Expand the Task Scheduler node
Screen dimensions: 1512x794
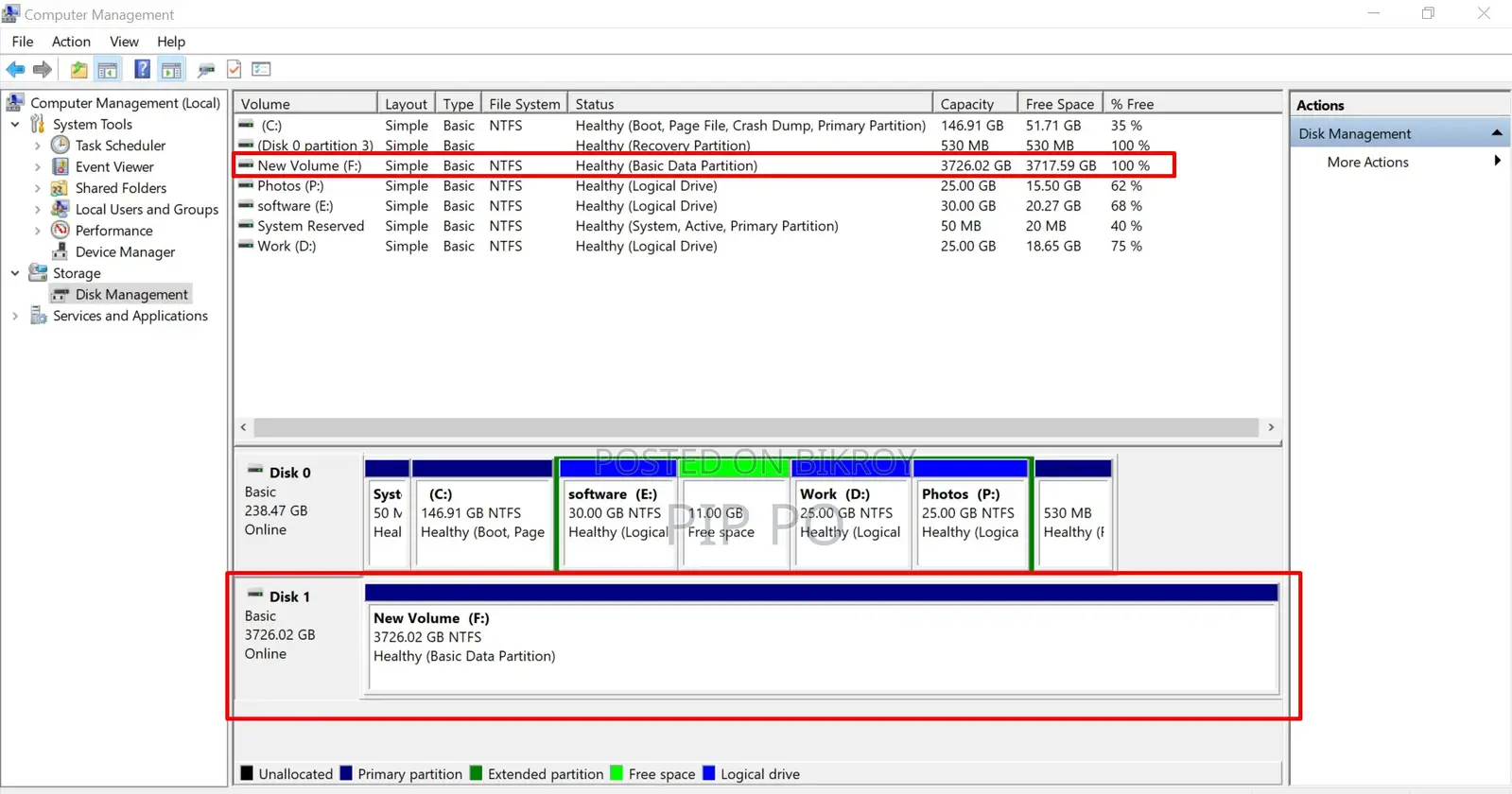[x=38, y=146]
